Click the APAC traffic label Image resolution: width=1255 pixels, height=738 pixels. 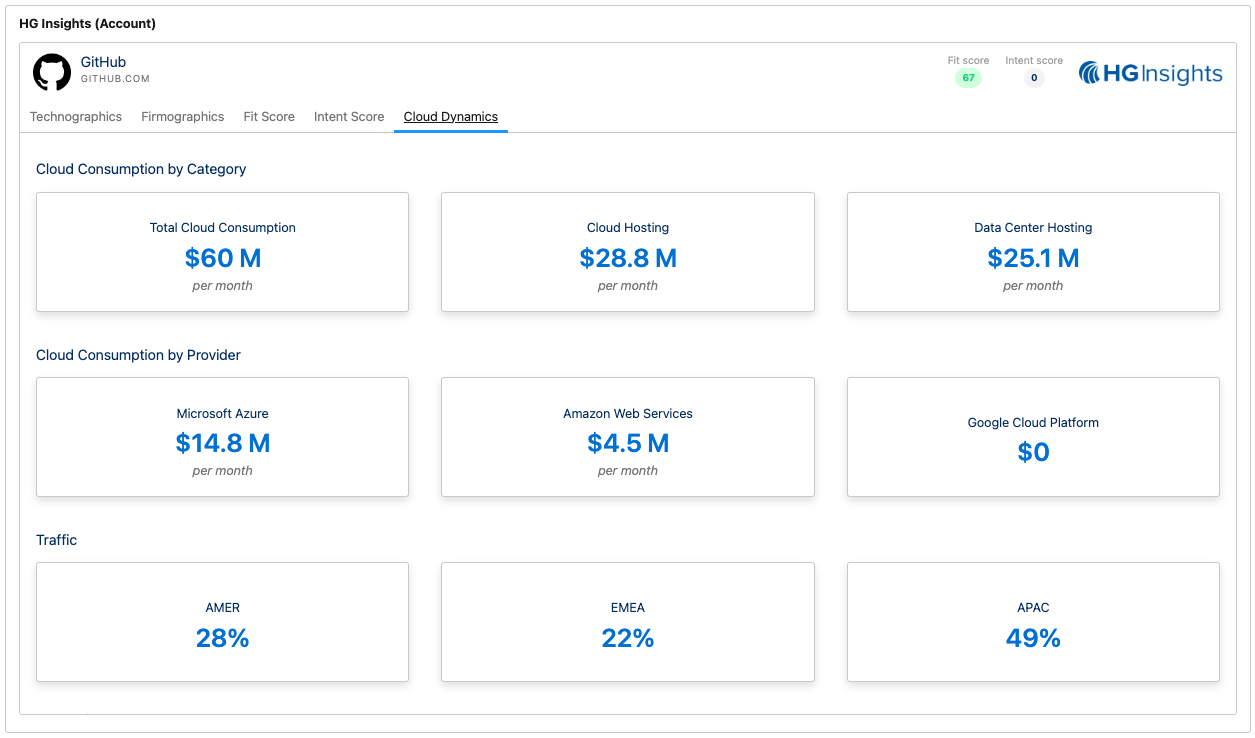coord(1033,608)
